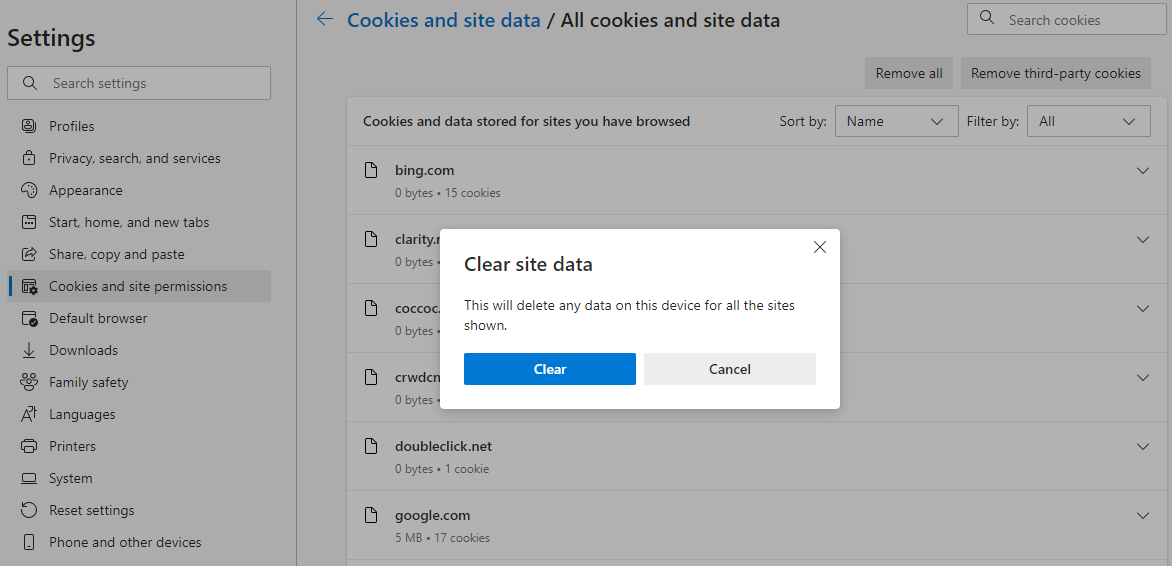Click the Family safety icon
The height and width of the screenshot is (566, 1172).
click(x=29, y=382)
